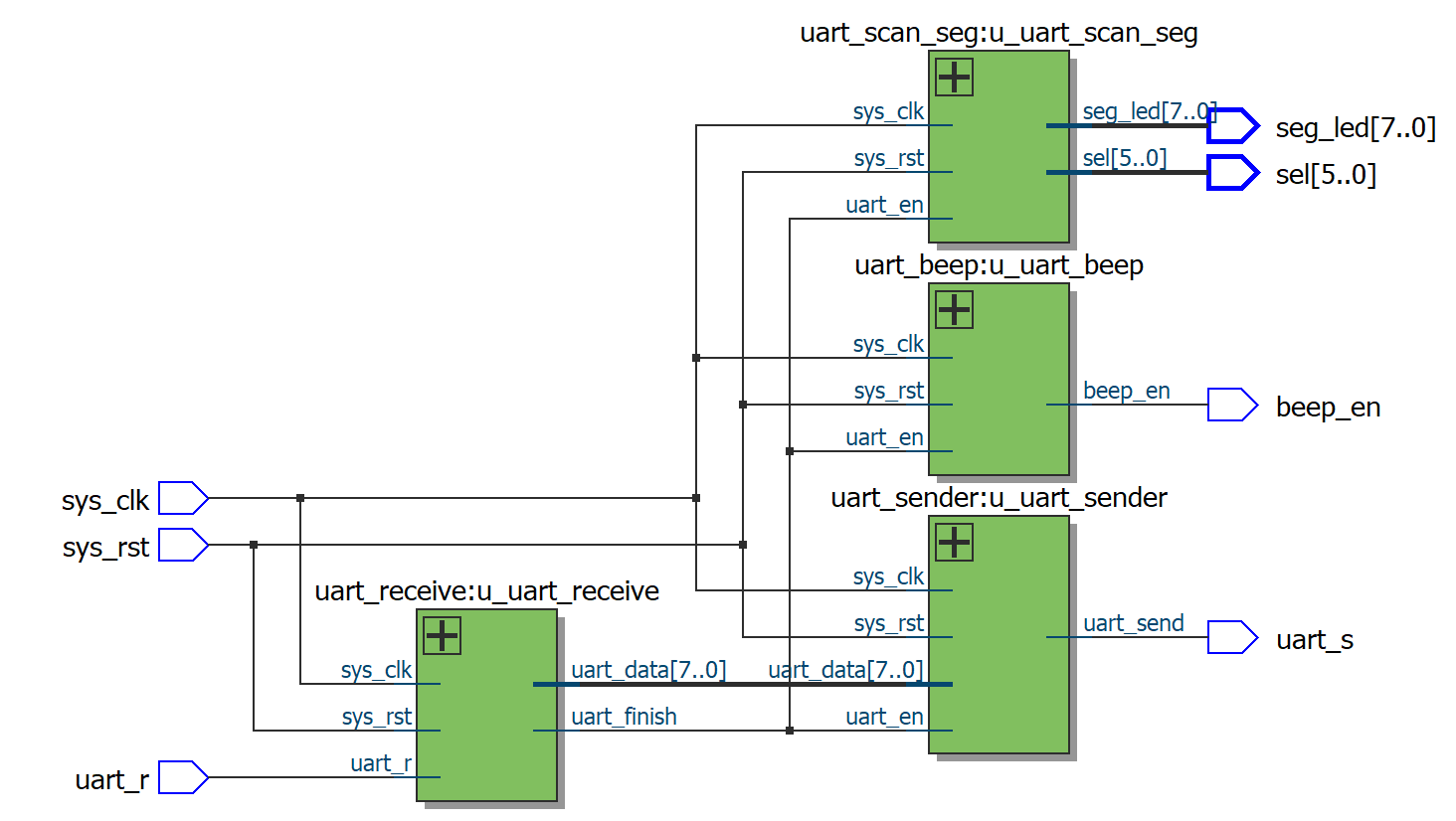The image size is (1456, 821).
Task: Expand the uart_scan_seg block plus icon
Action: coord(954,78)
